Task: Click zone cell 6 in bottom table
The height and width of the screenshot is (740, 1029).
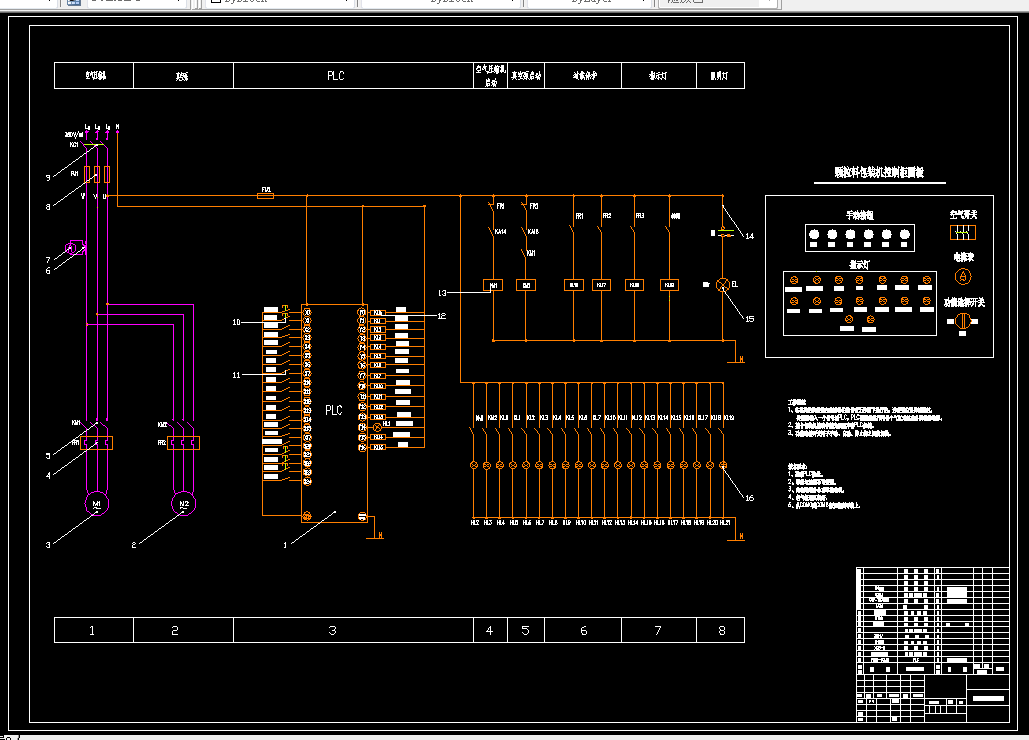Action: (x=583, y=630)
